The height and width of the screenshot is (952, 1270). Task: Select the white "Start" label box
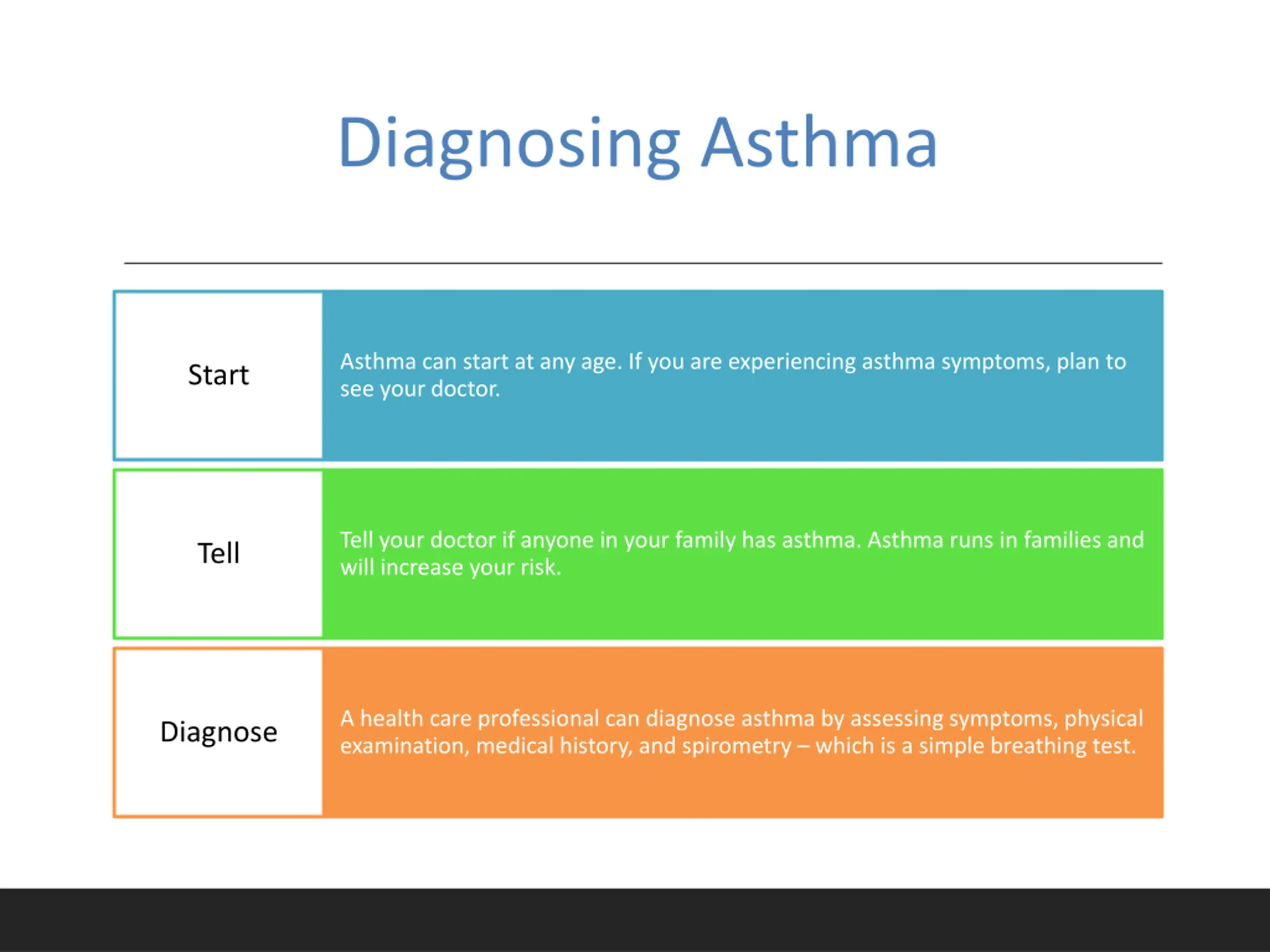point(219,375)
